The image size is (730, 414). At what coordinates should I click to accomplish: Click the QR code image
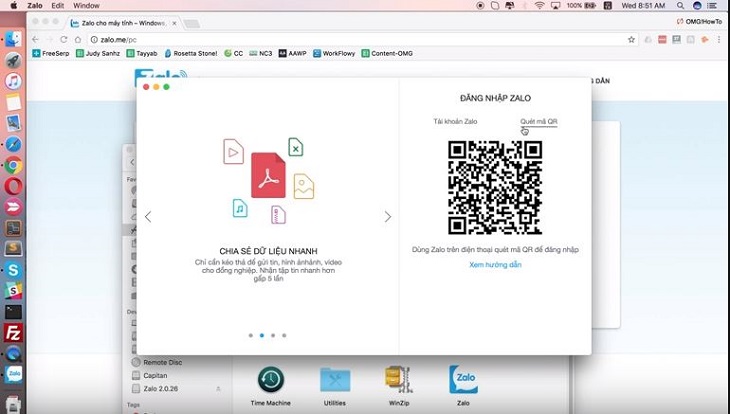tap(495, 188)
